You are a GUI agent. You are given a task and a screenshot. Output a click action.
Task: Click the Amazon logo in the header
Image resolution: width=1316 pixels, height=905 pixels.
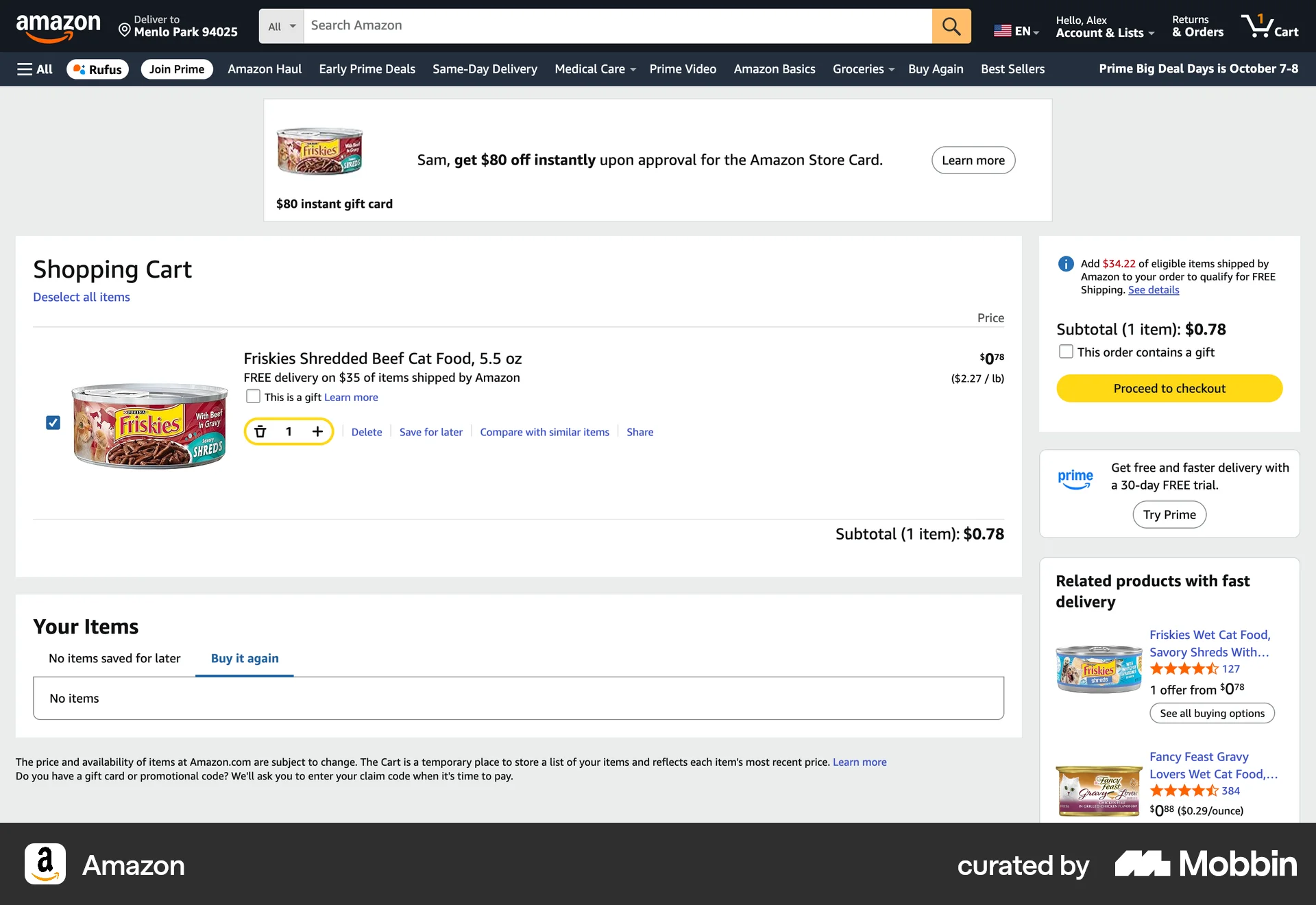tap(58, 26)
